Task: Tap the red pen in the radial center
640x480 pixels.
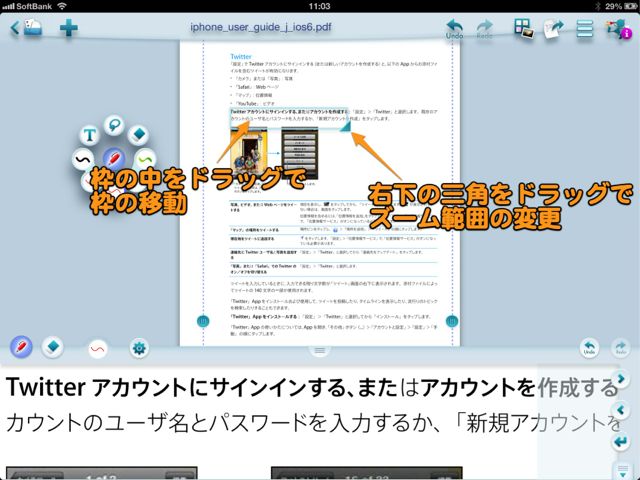Action: pyautogui.click(x=114, y=158)
